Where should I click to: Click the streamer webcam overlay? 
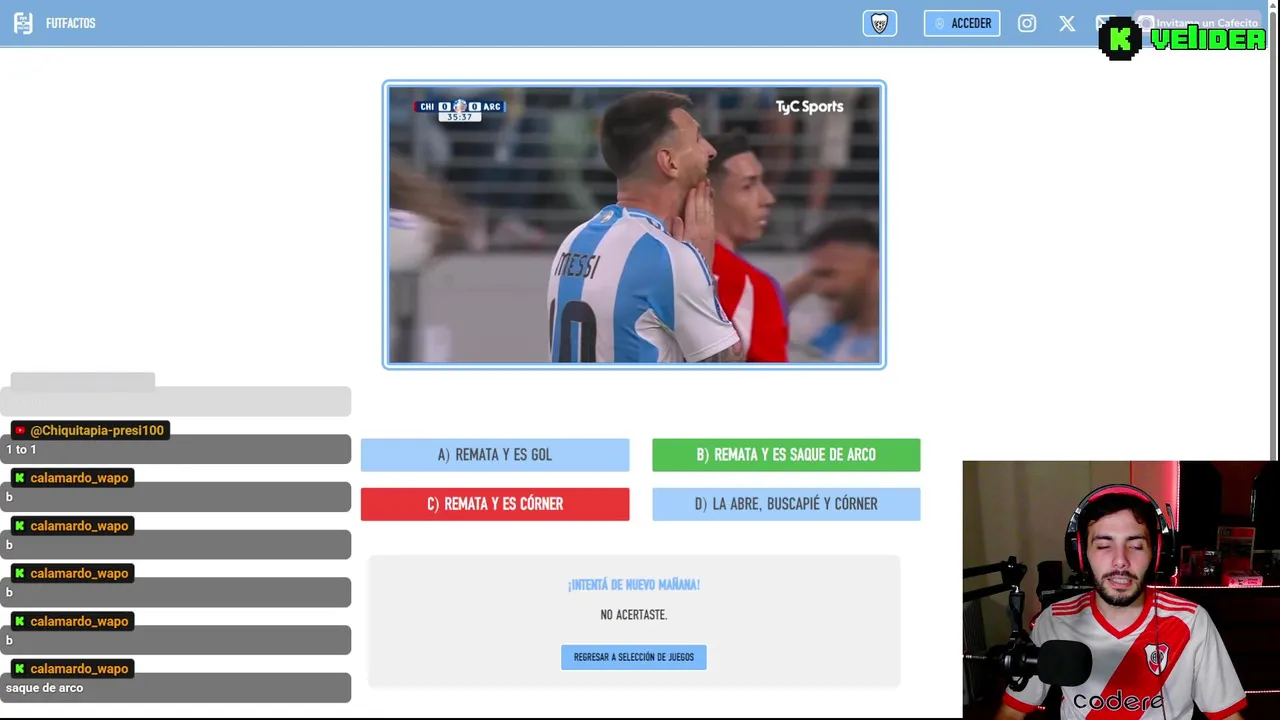1120,589
